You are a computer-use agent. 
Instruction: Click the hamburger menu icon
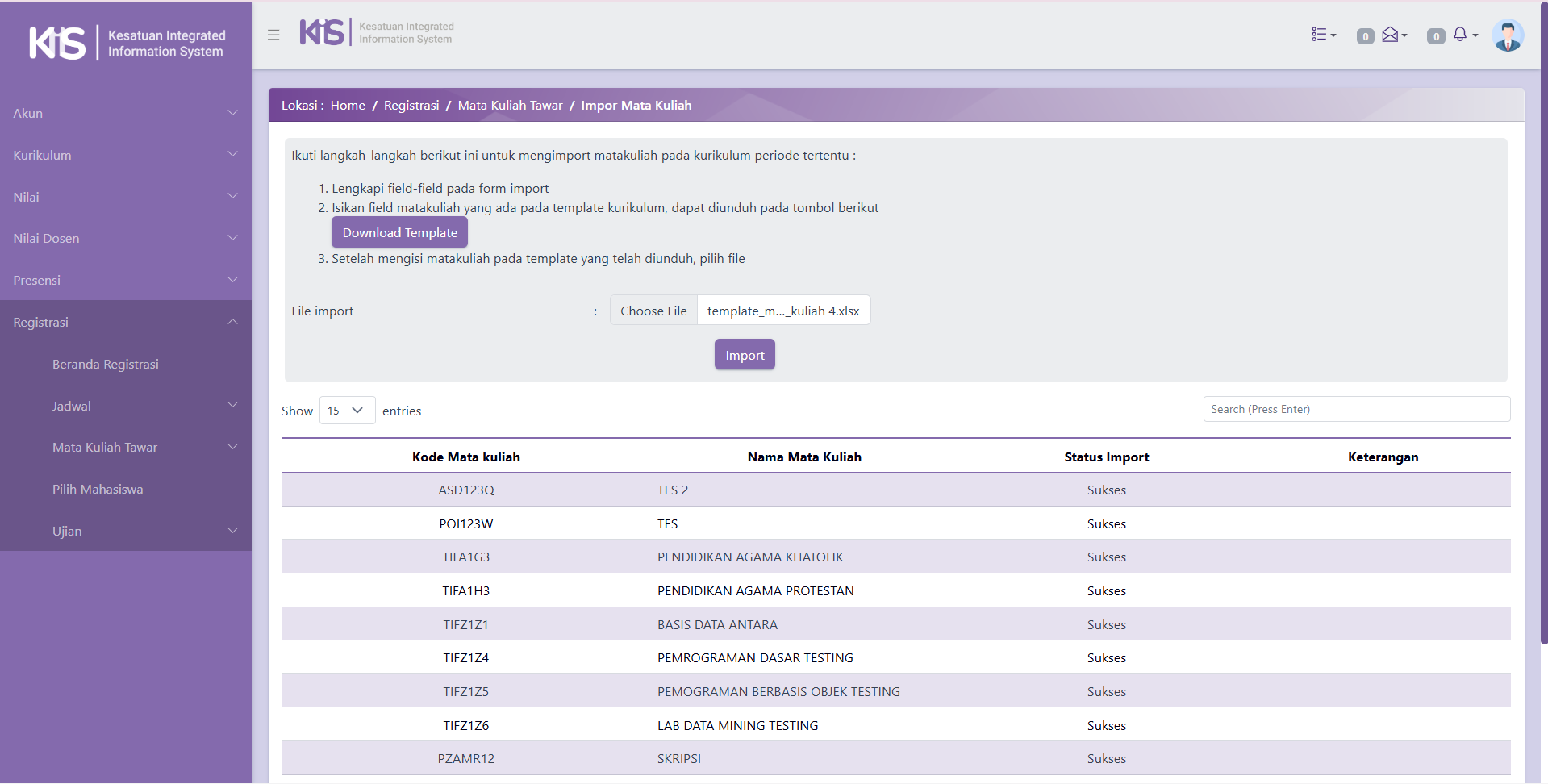pos(273,35)
